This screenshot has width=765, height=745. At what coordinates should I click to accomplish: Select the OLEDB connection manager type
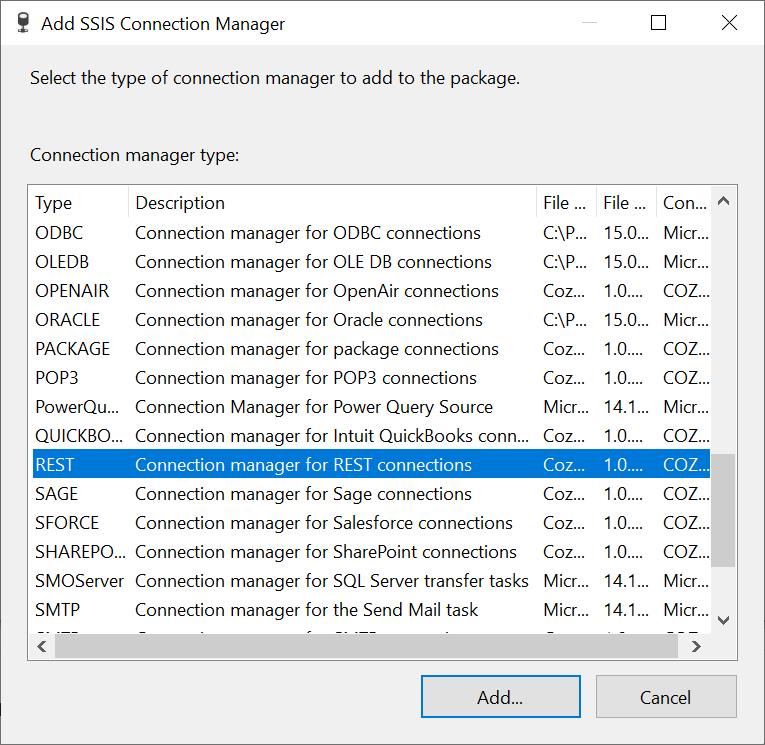tap(65, 262)
